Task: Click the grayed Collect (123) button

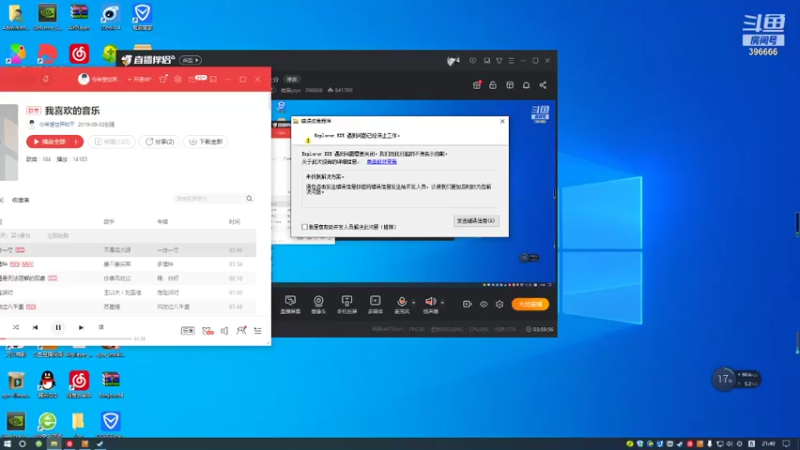Action: tap(112, 142)
